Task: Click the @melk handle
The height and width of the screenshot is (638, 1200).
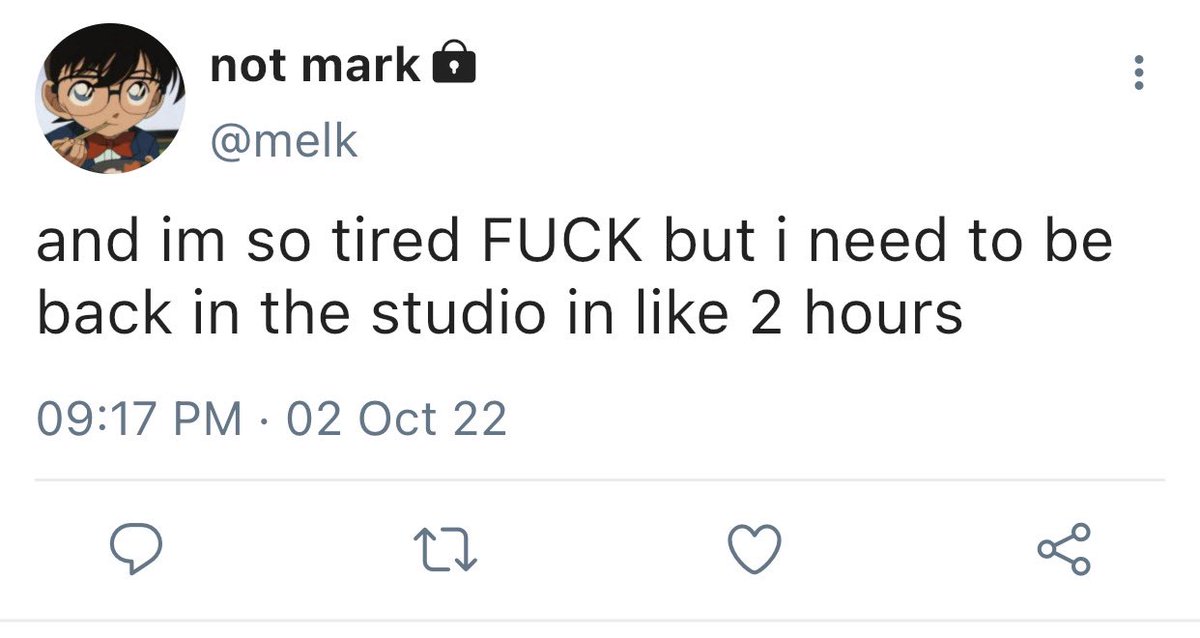Action: pyautogui.click(x=283, y=140)
